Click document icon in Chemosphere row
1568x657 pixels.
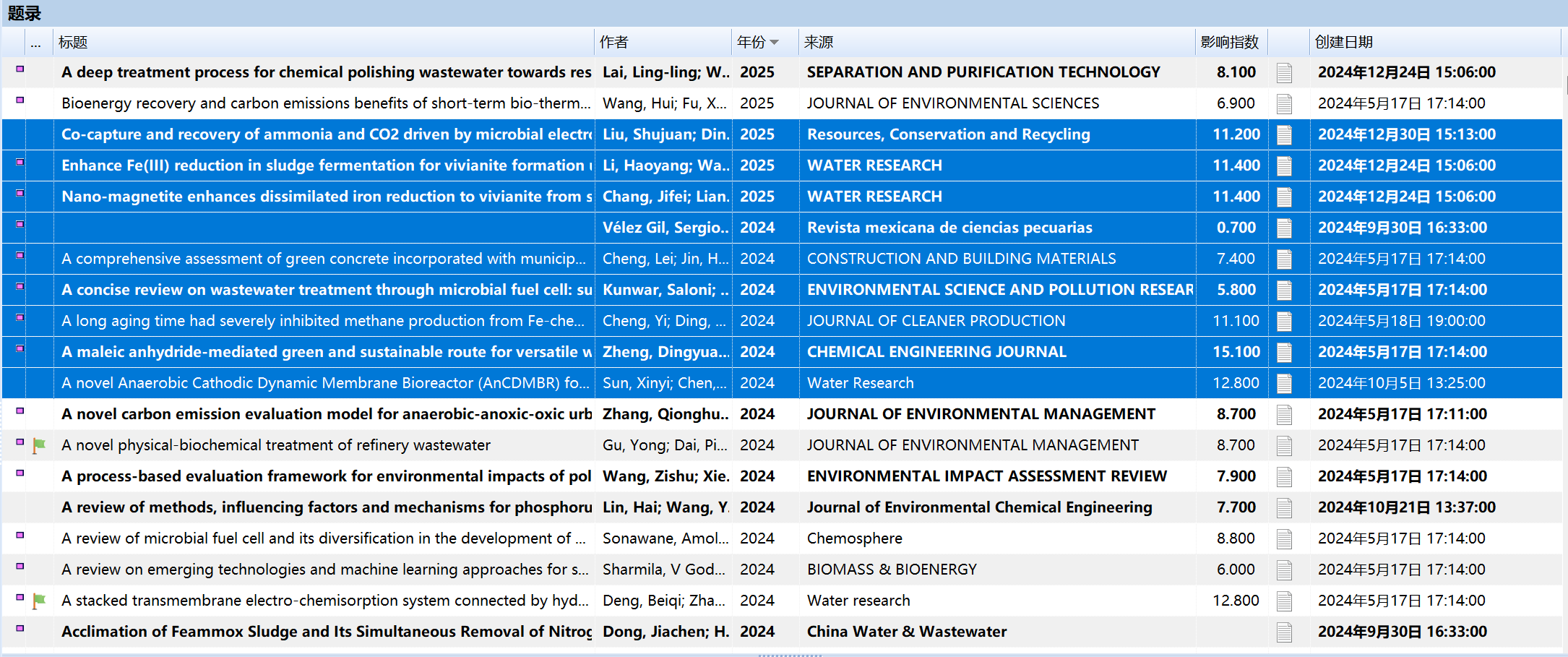tap(1284, 539)
